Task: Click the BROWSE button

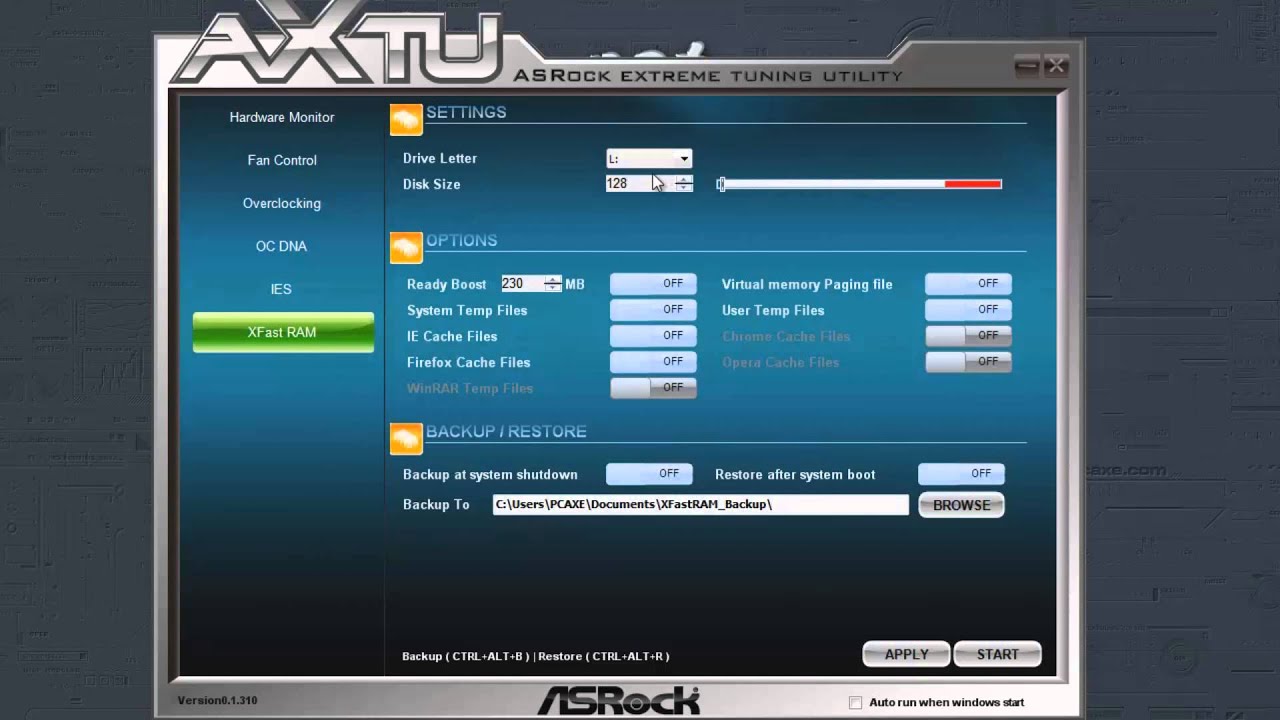Action: [x=961, y=505]
